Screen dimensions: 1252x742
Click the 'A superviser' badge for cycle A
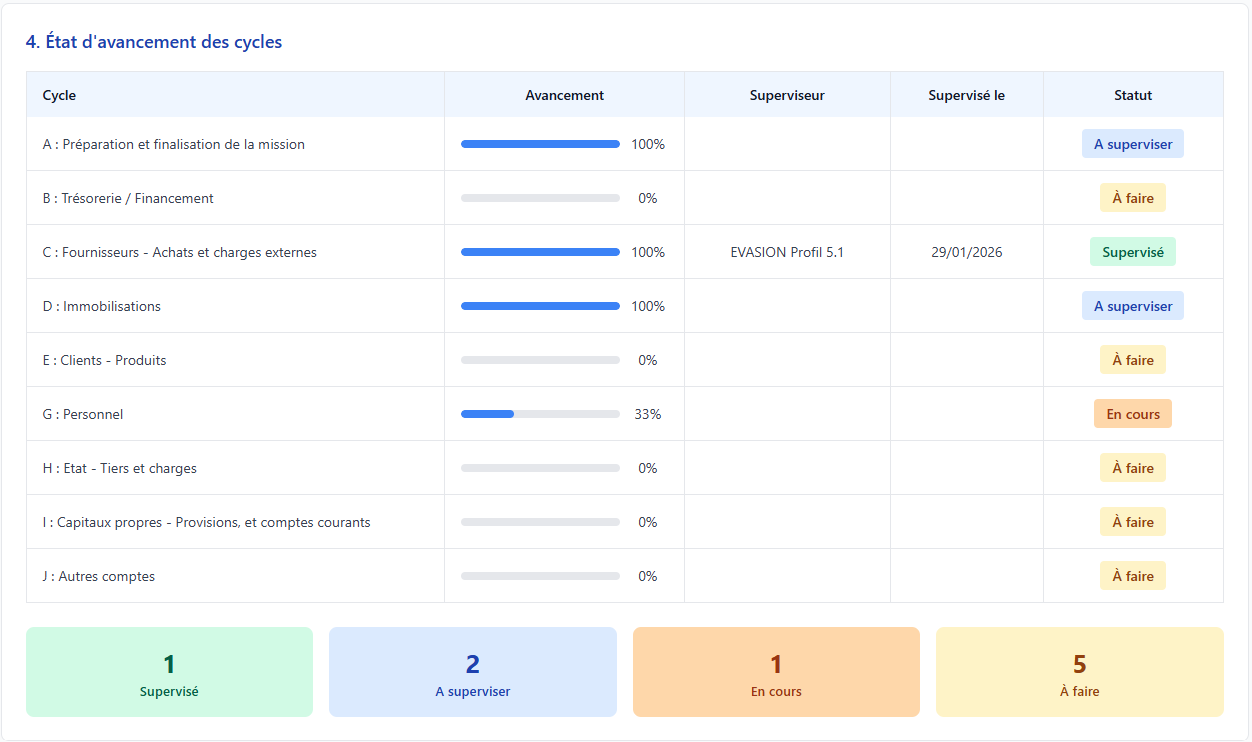coord(1133,144)
